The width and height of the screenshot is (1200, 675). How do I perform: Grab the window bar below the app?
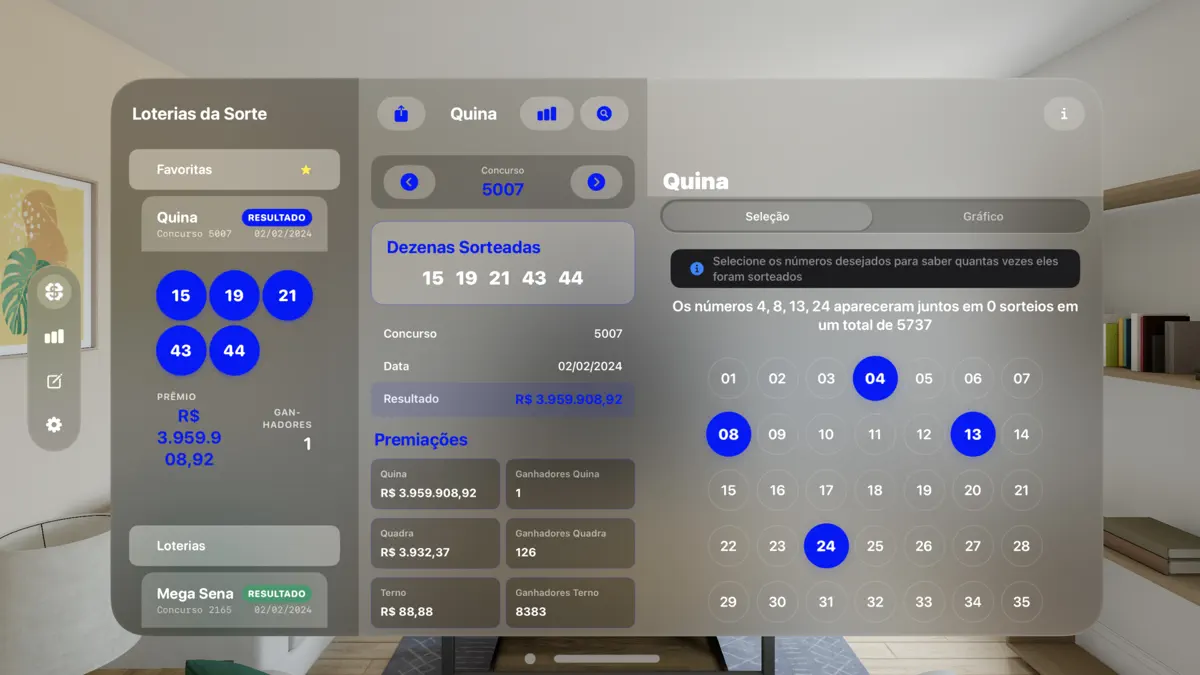pyautogui.click(x=606, y=659)
